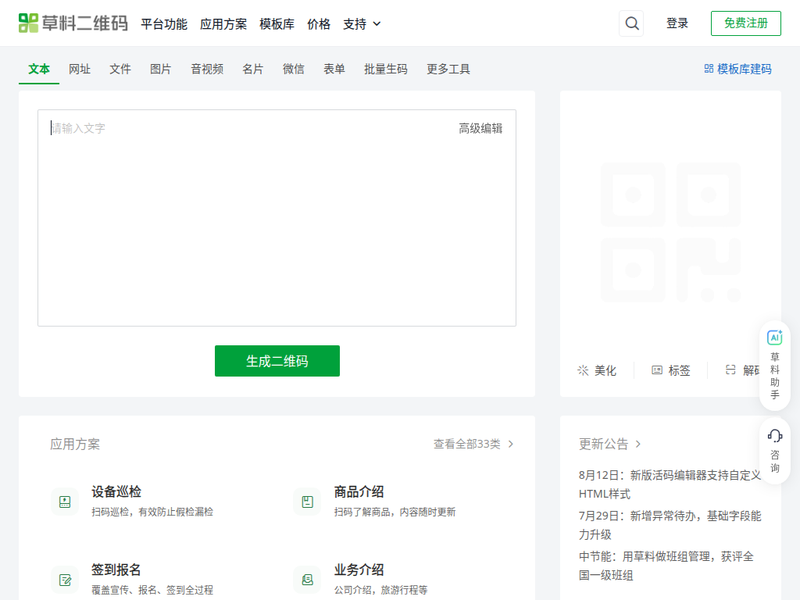This screenshot has height=600, width=800.
Task: Click the 请输入文字 text input area
Action: 277,218
